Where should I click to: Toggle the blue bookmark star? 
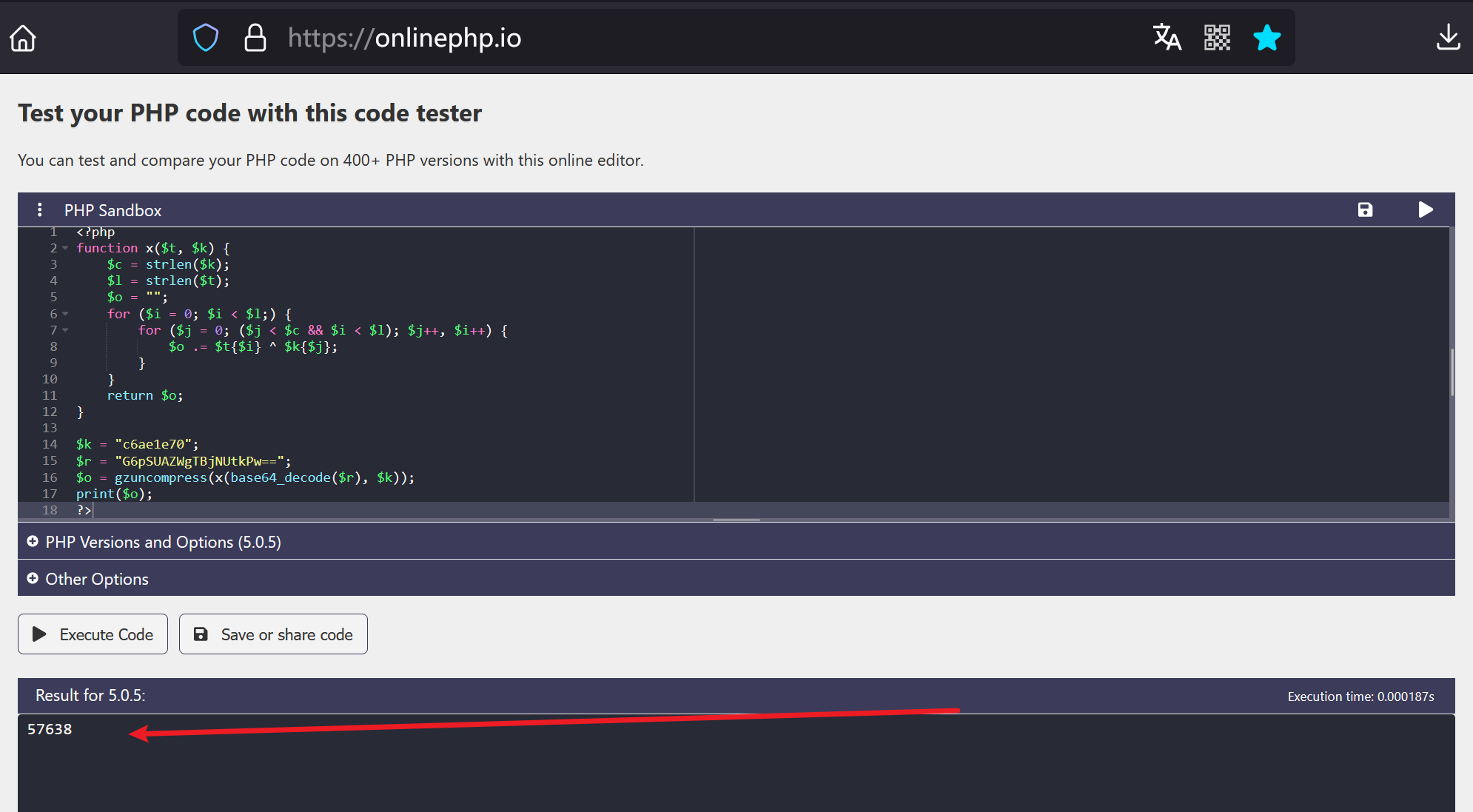[1266, 37]
